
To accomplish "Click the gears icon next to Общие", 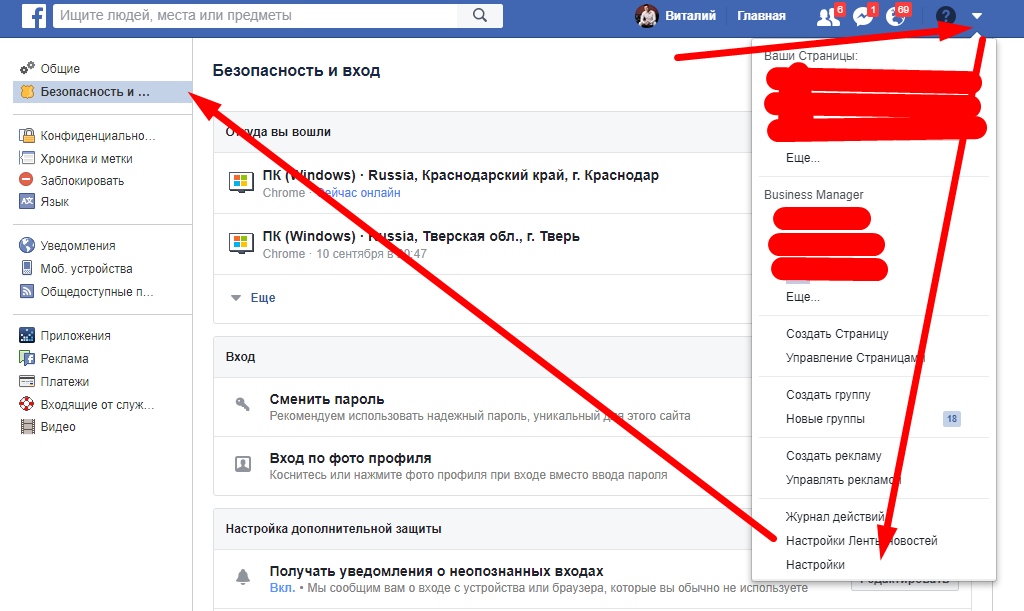I will click(27, 68).
